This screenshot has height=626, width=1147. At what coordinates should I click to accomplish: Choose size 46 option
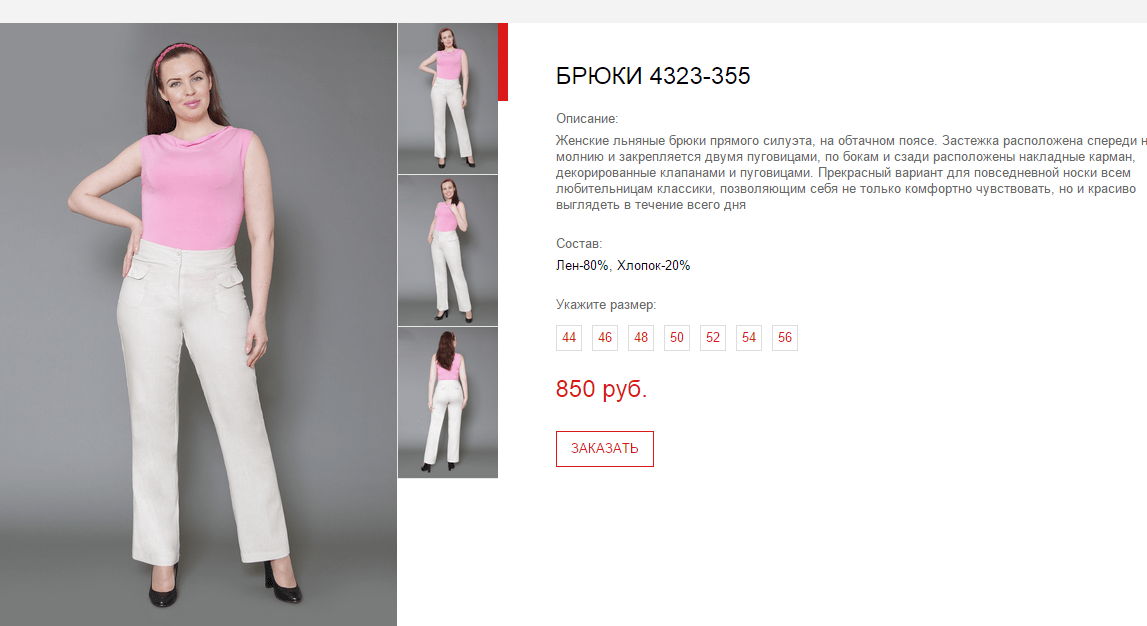[605, 338]
